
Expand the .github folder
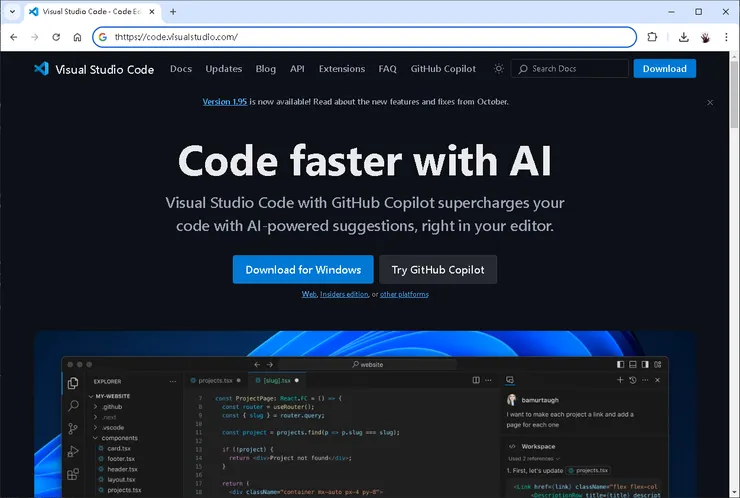coord(95,406)
